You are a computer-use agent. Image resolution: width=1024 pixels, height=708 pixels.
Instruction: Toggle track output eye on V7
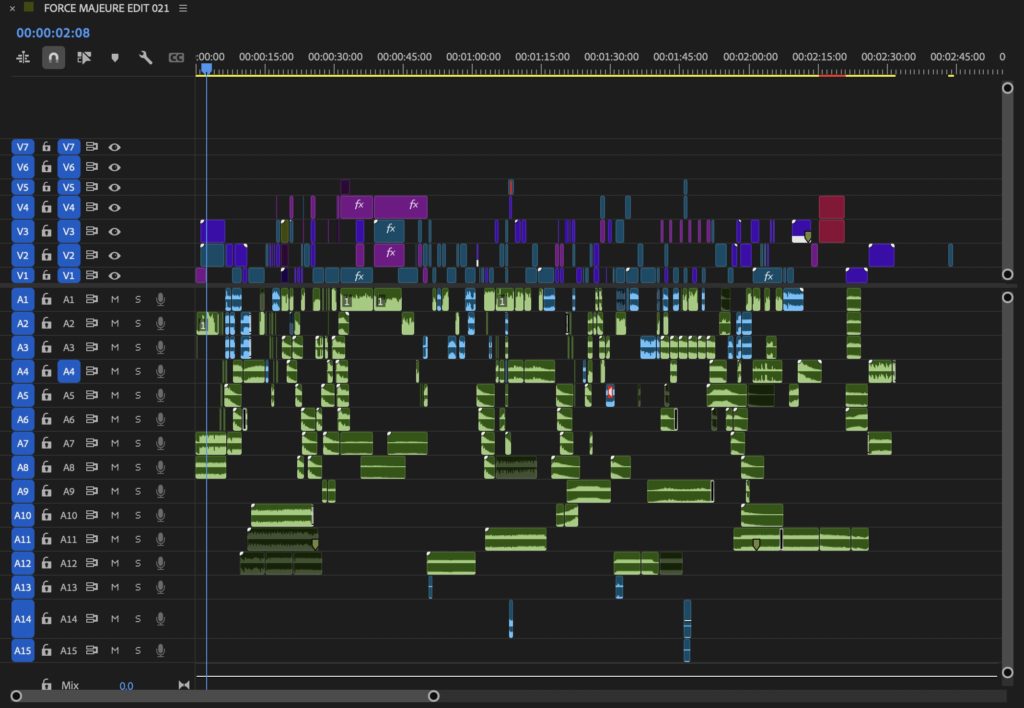[114, 147]
